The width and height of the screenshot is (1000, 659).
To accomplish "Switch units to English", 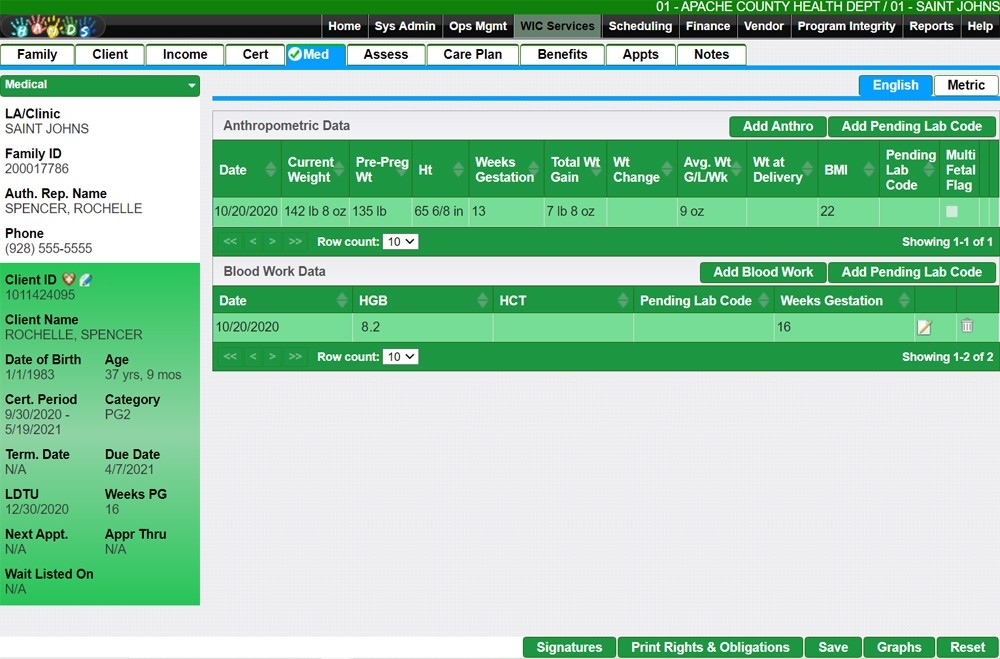I will (895, 85).
